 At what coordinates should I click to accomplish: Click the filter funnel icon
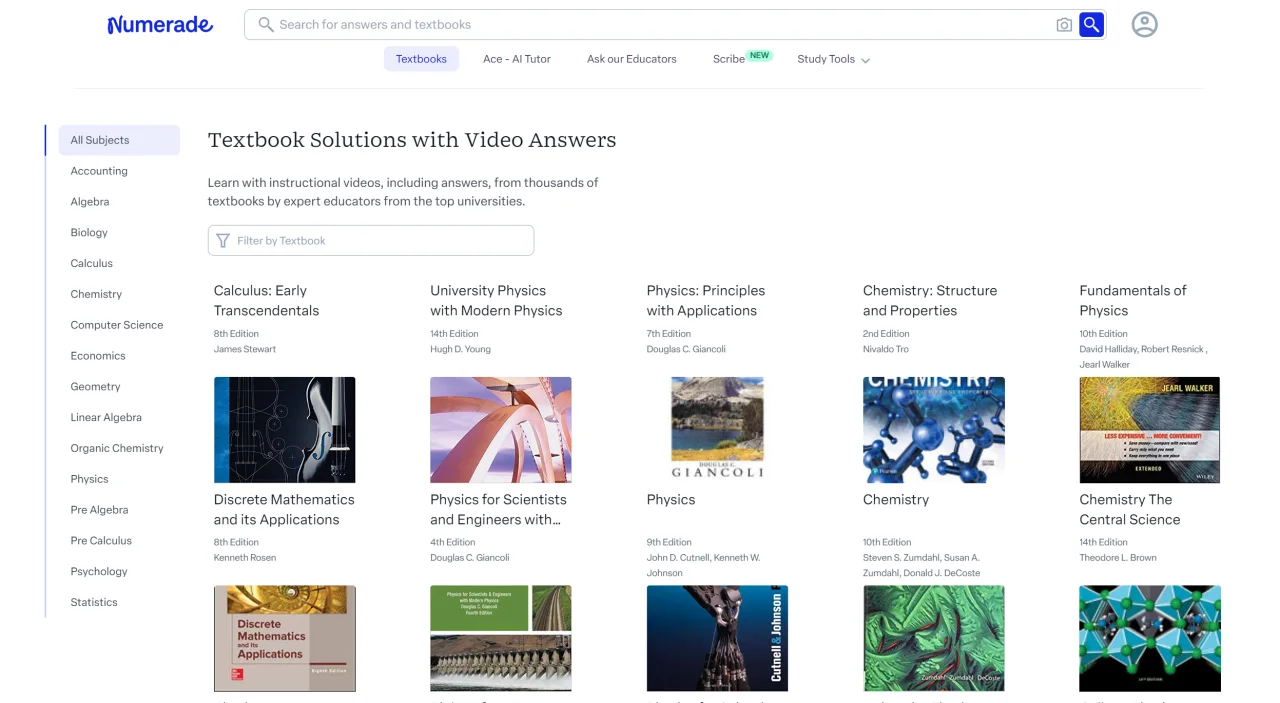tap(223, 241)
